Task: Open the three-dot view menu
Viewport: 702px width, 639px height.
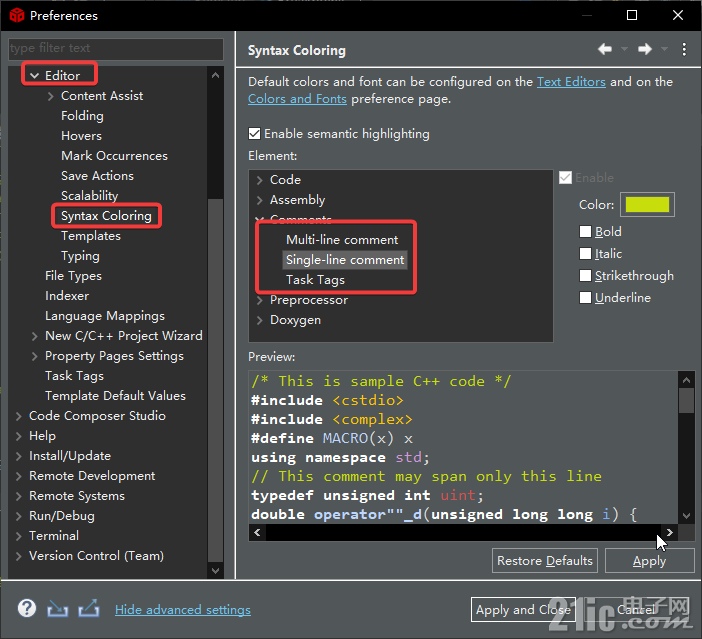Action: pos(684,49)
